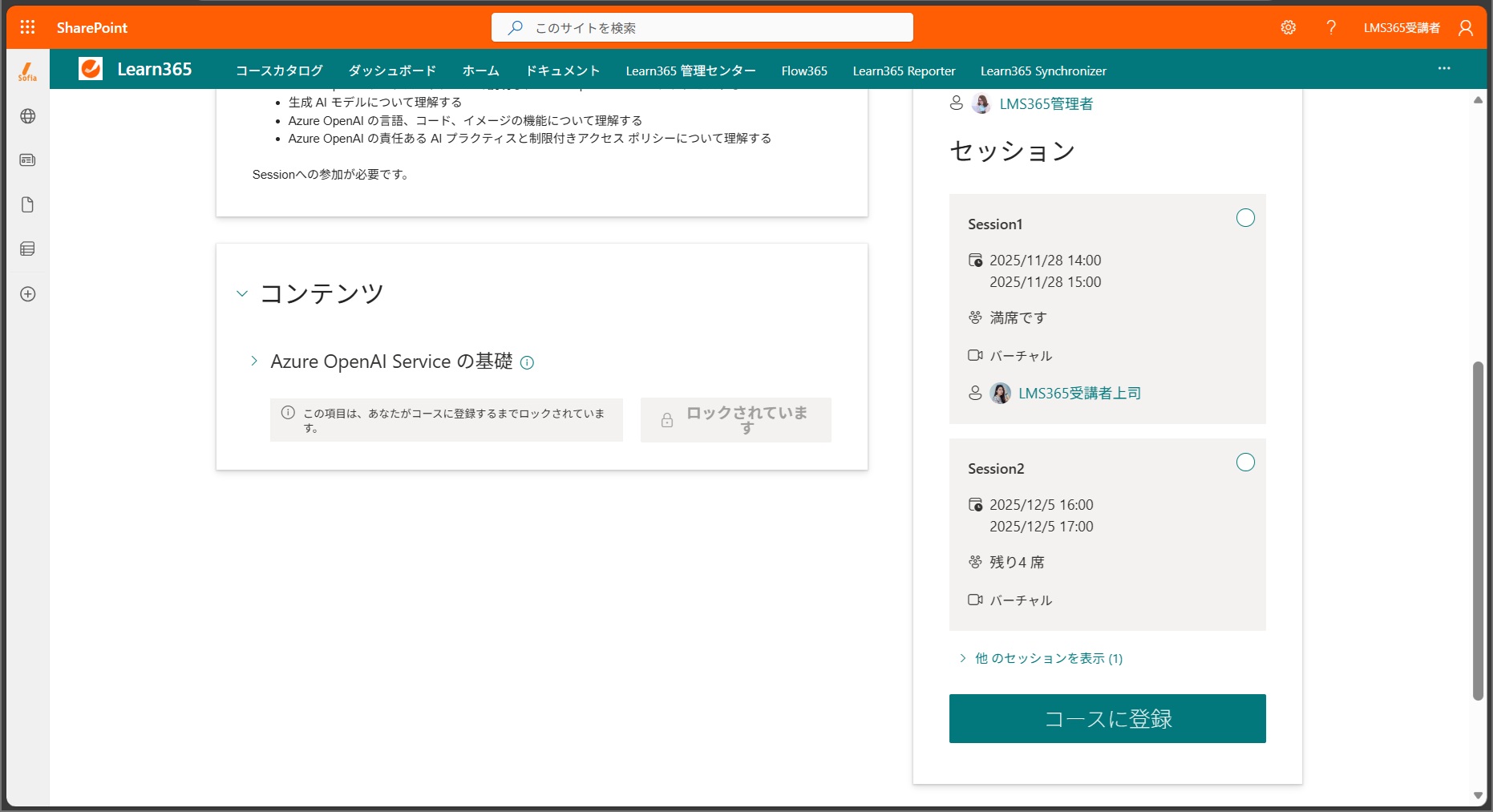Click the seats icon beside 満席です
Viewport: 1493px width, 812px height.
tap(975, 317)
